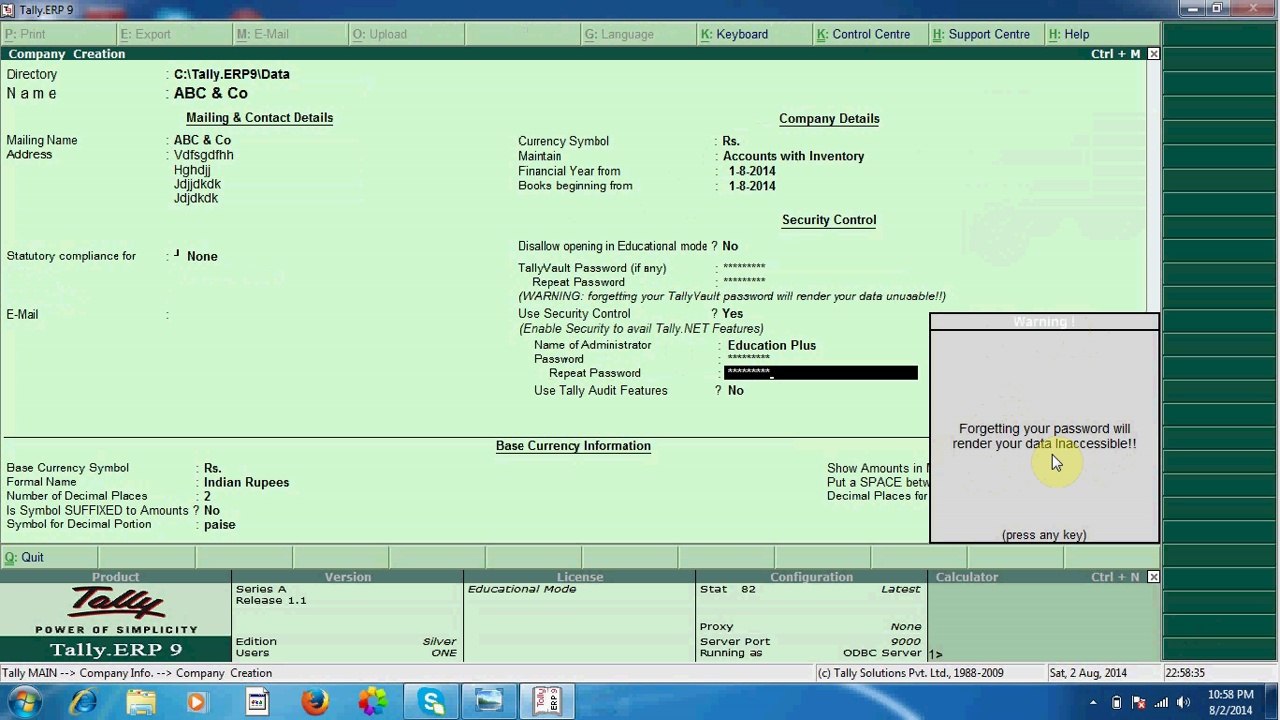1280x720 pixels.
Task: Click address line Vdfsgdfhh
Action: pos(204,155)
